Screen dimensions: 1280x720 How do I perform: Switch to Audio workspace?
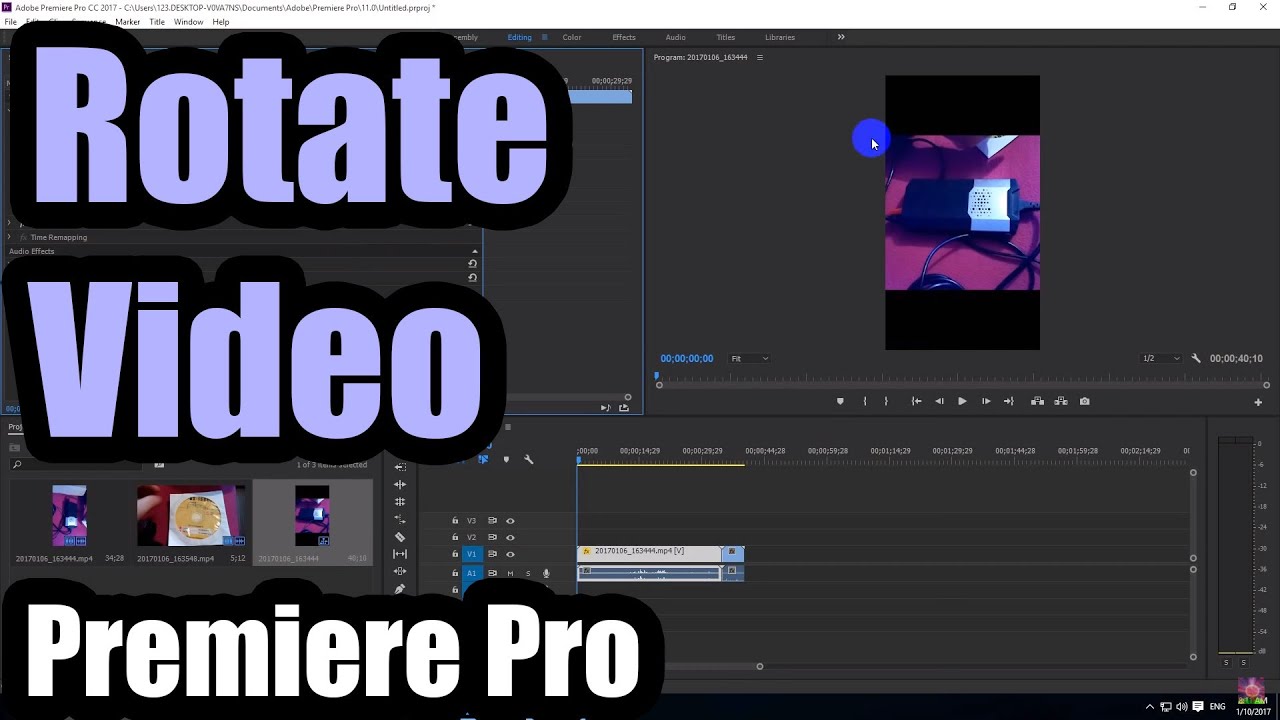[676, 37]
